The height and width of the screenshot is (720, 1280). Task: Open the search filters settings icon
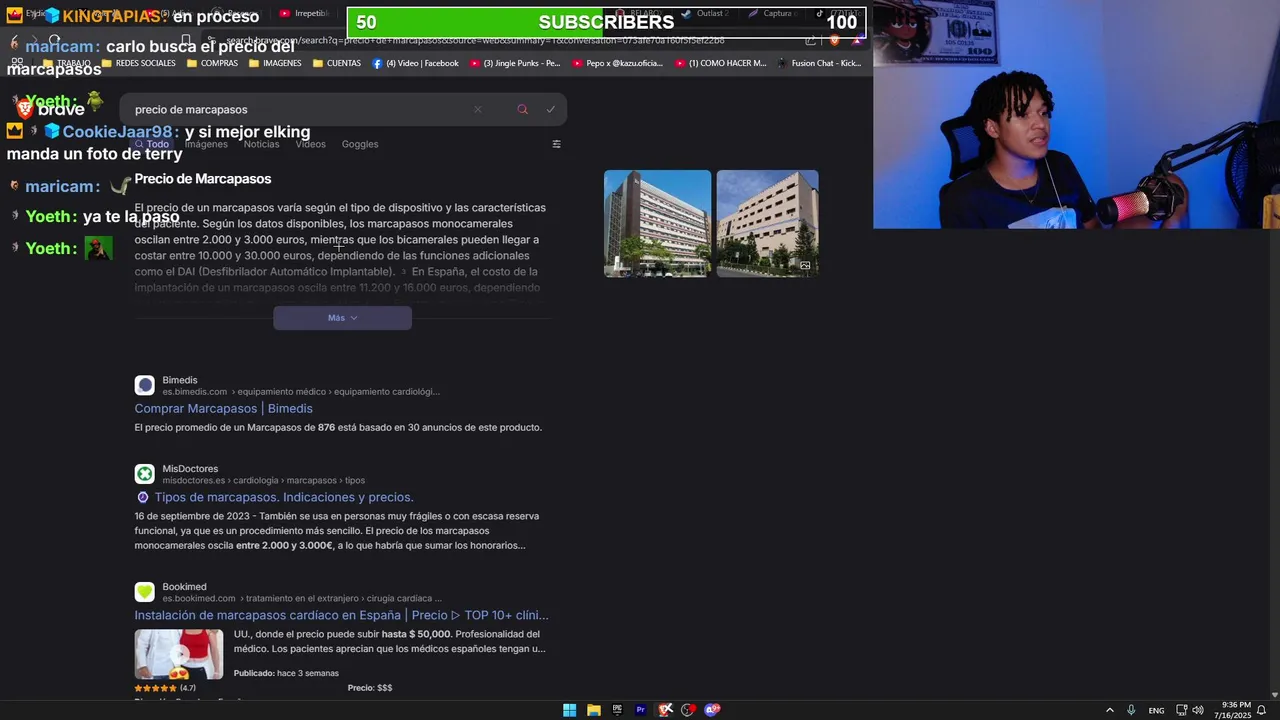556,144
